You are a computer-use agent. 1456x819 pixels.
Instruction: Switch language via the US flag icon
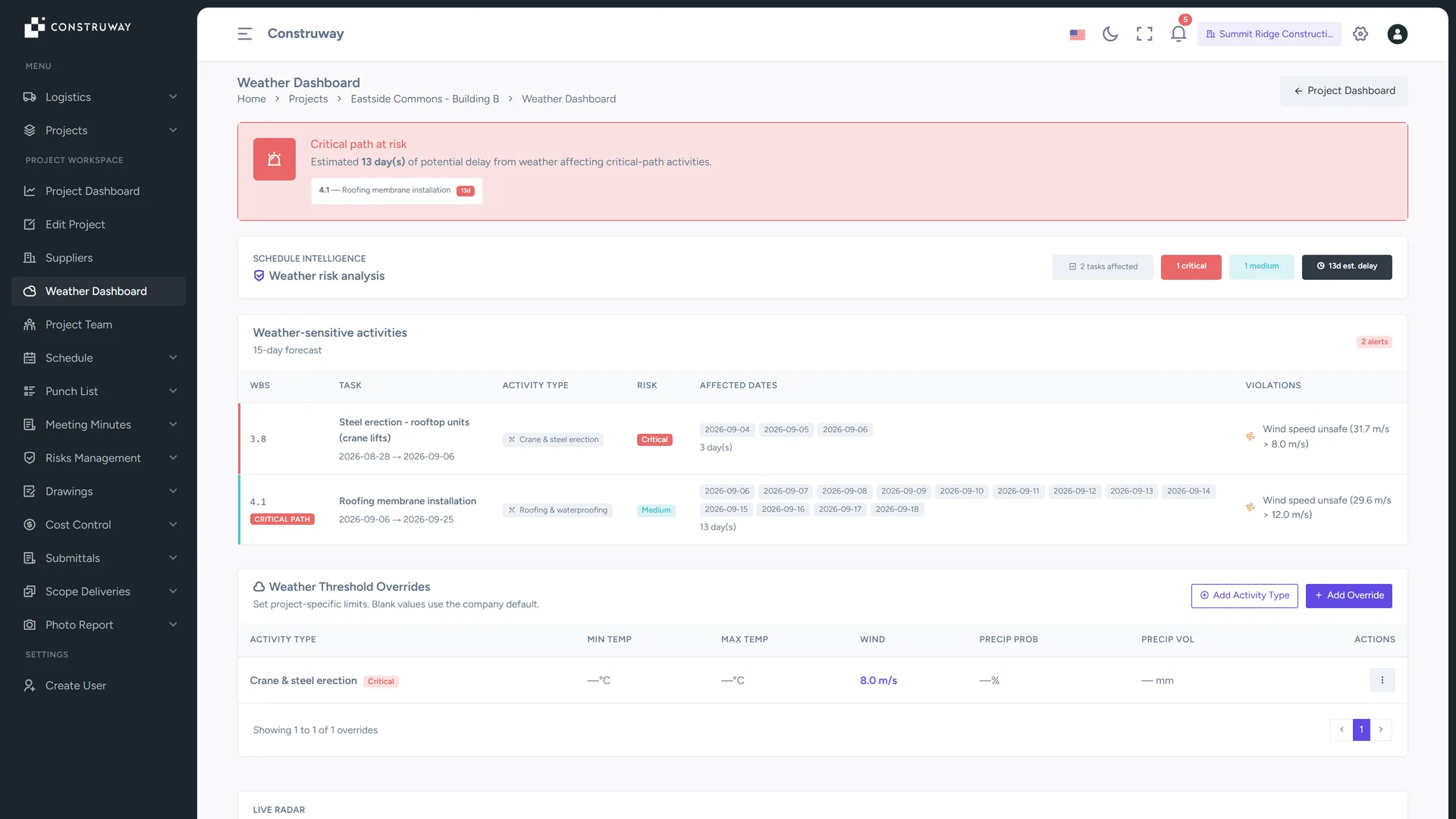coord(1077,34)
